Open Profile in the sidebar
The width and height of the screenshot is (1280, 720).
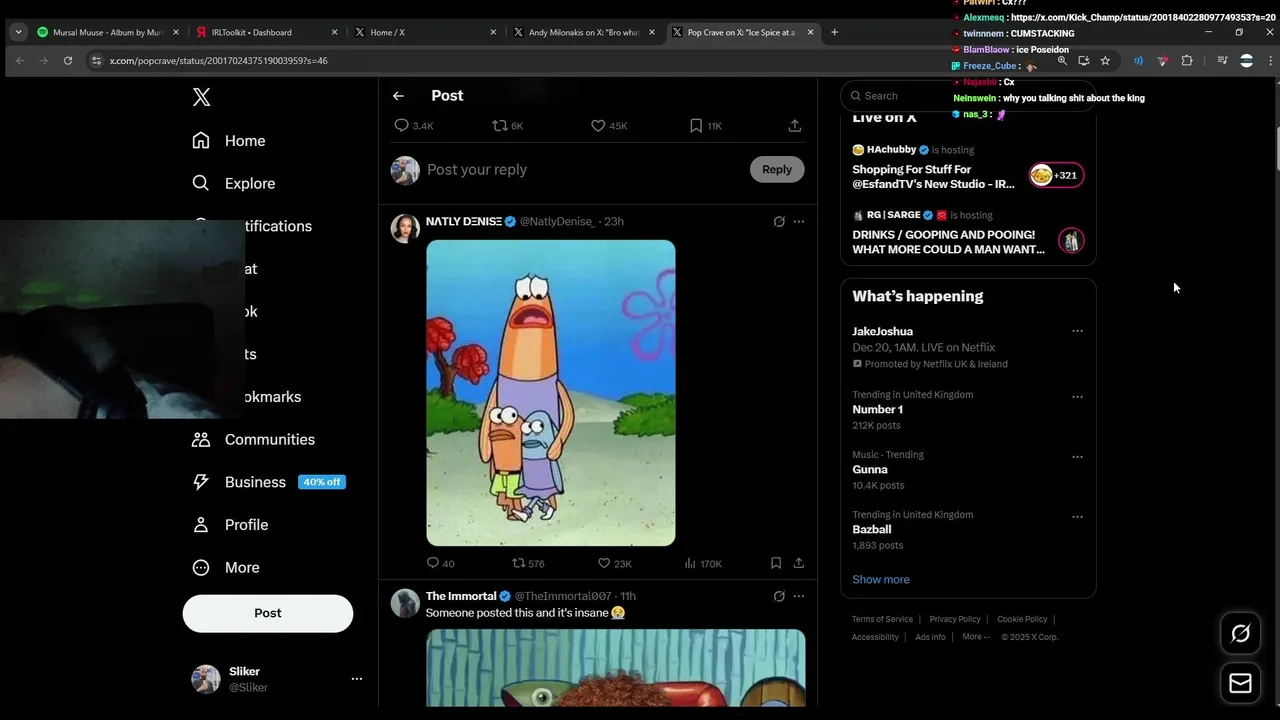click(230, 525)
